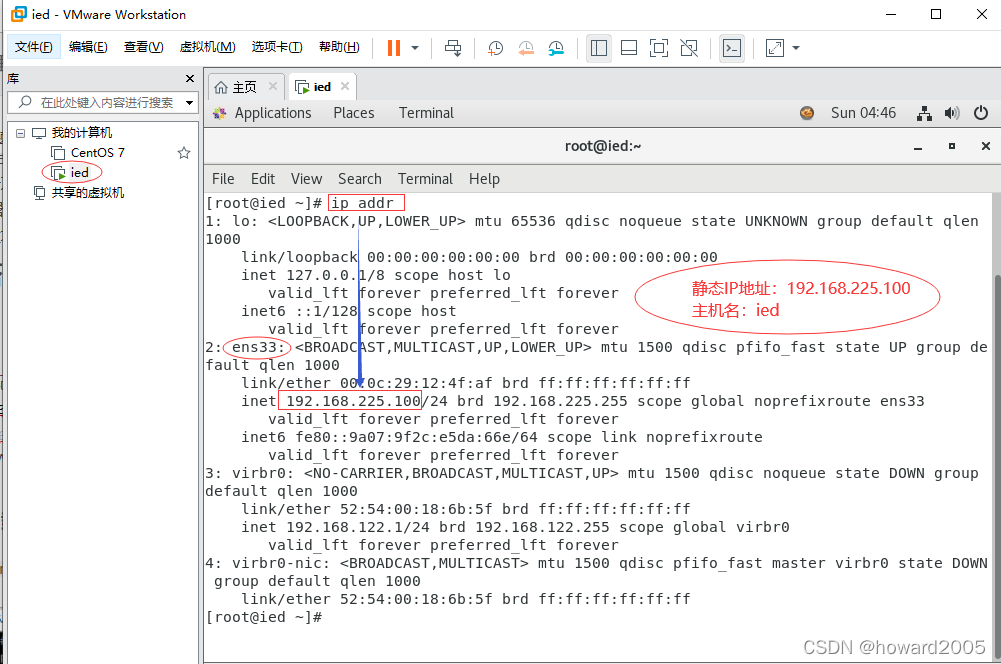This screenshot has height=664, width=1001.
Task: Open the 文件(F) menu
Action: pyautogui.click(x=33, y=47)
